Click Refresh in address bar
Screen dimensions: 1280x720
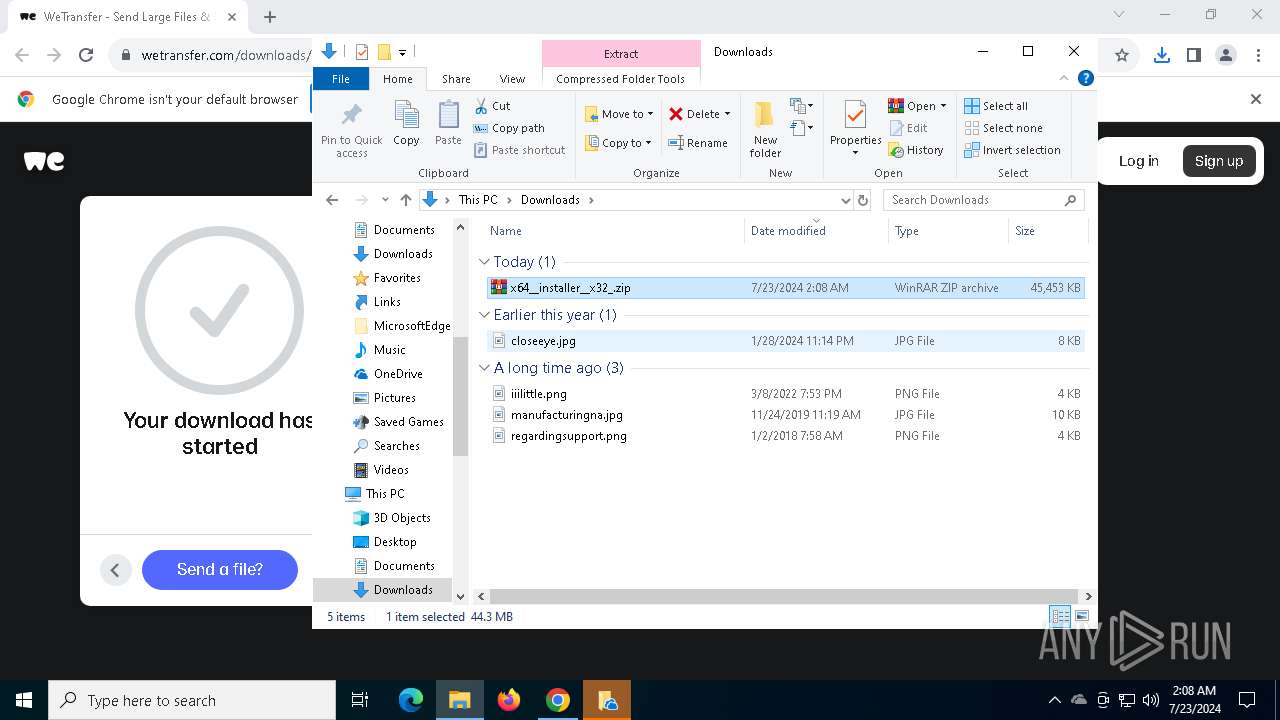coord(864,200)
